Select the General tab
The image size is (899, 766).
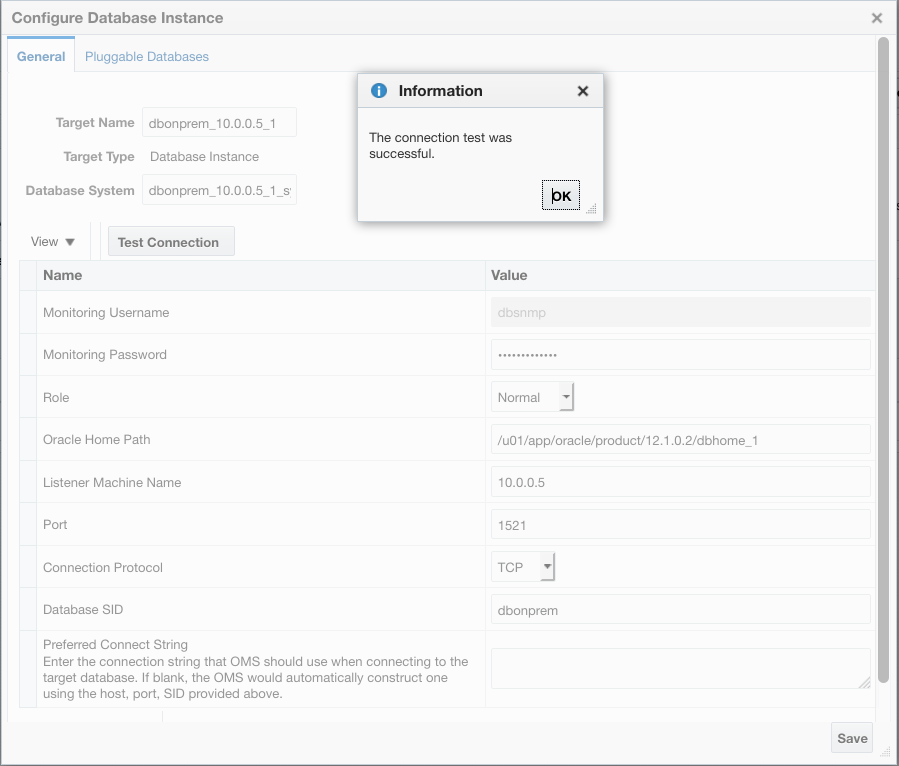coord(41,57)
